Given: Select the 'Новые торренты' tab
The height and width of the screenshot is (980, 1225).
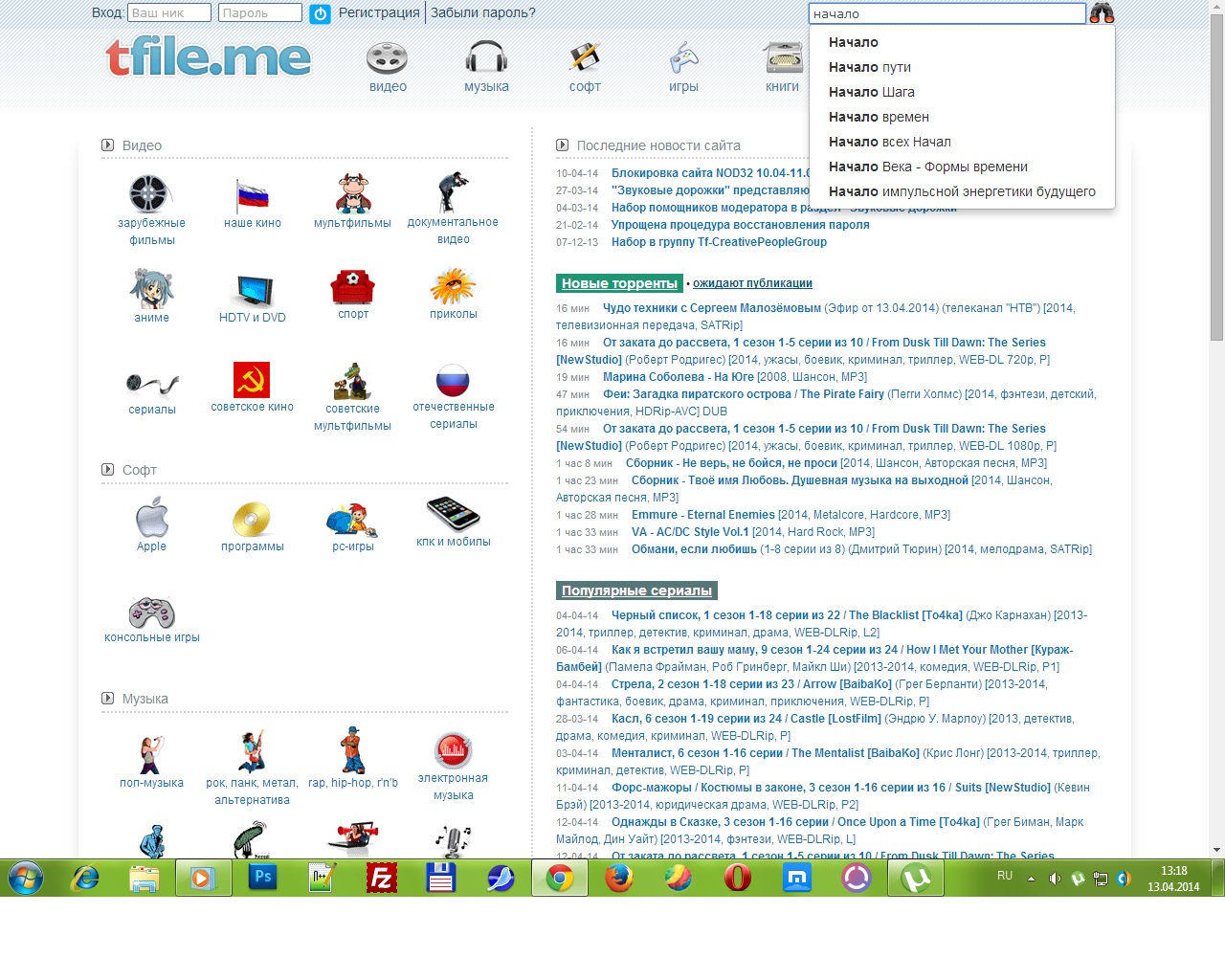Looking at the screenshot, I should tap(619, 283).
